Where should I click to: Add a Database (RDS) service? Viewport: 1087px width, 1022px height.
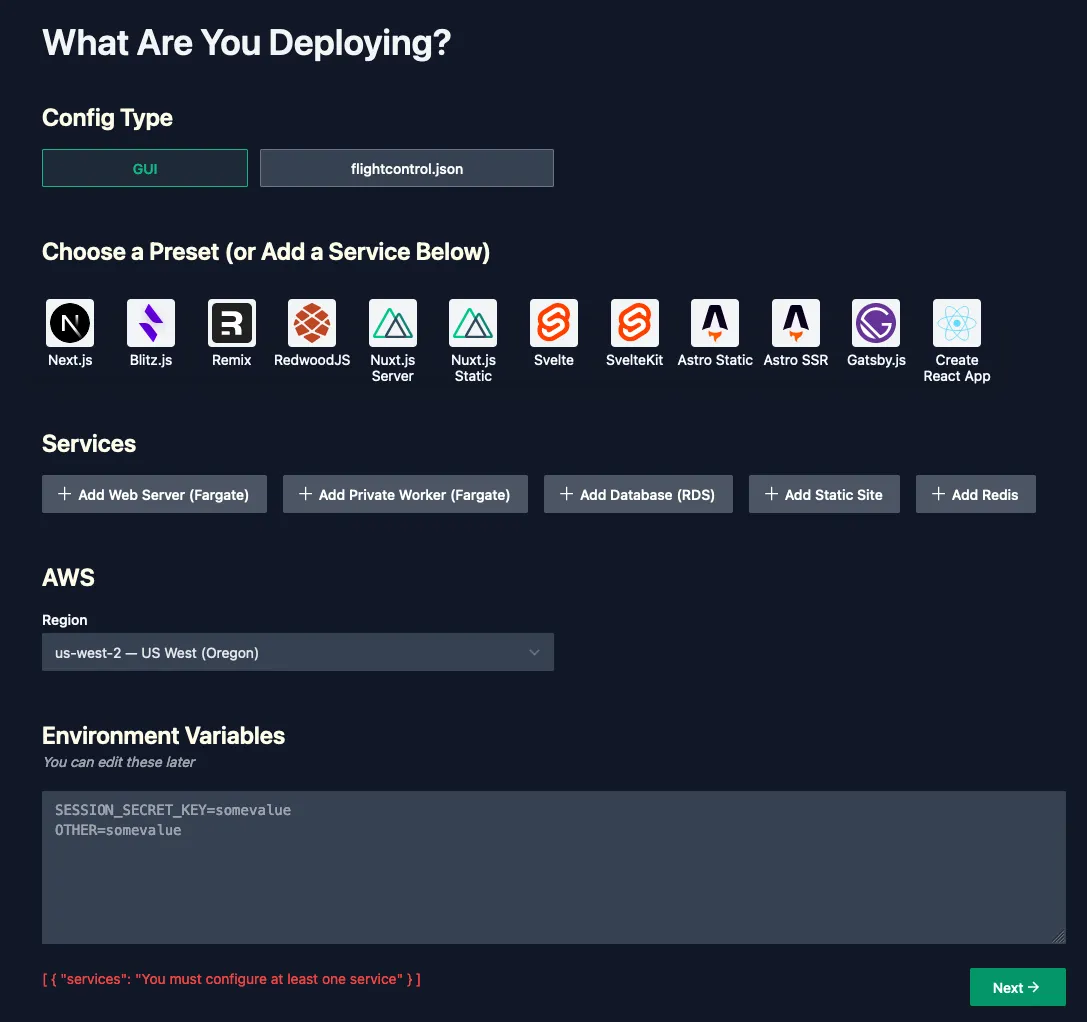coord(638,493)
